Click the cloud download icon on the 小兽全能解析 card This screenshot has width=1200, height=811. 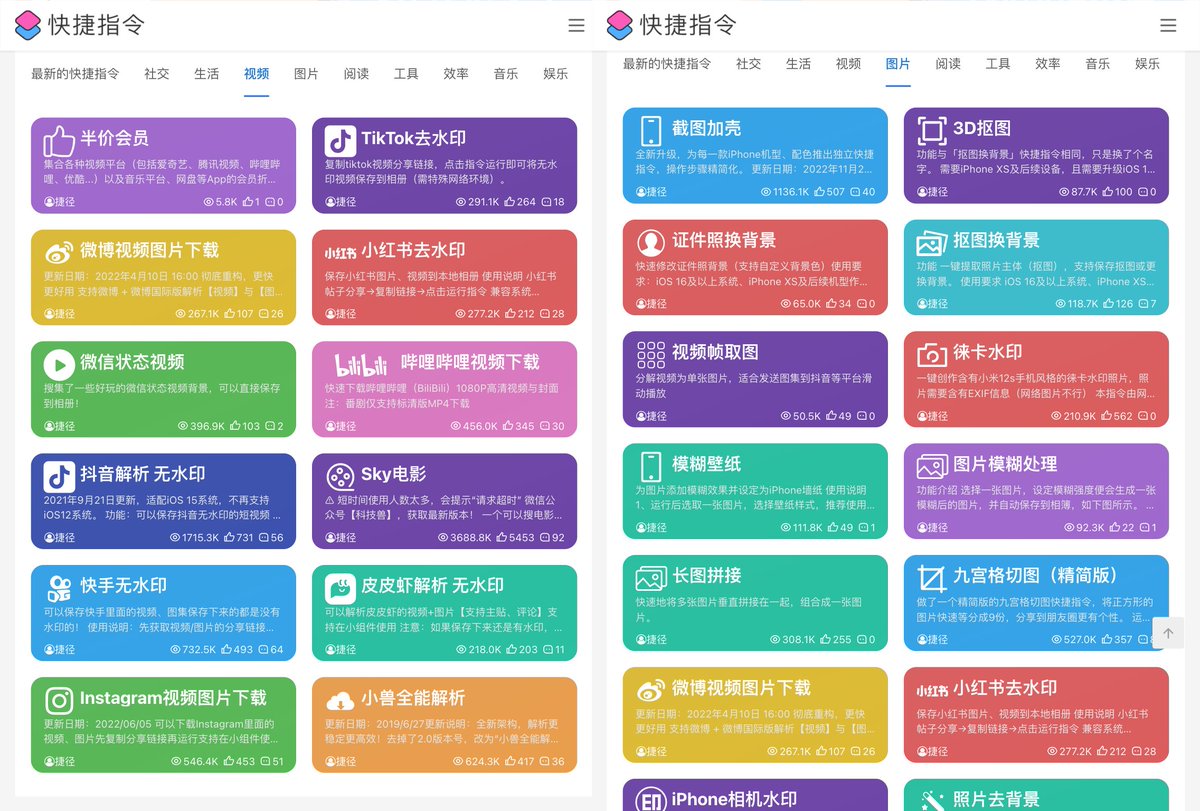(340, 700)
